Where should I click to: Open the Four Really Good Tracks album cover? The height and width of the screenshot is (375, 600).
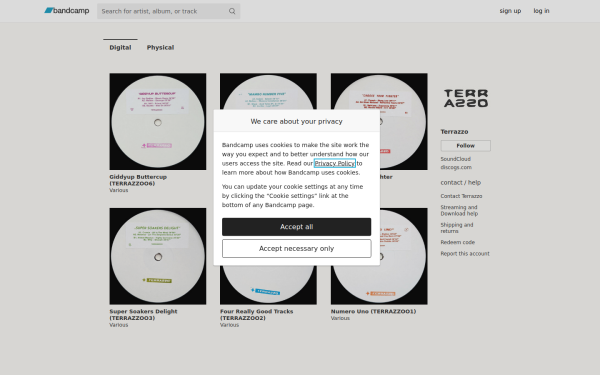tap(268, 285)
